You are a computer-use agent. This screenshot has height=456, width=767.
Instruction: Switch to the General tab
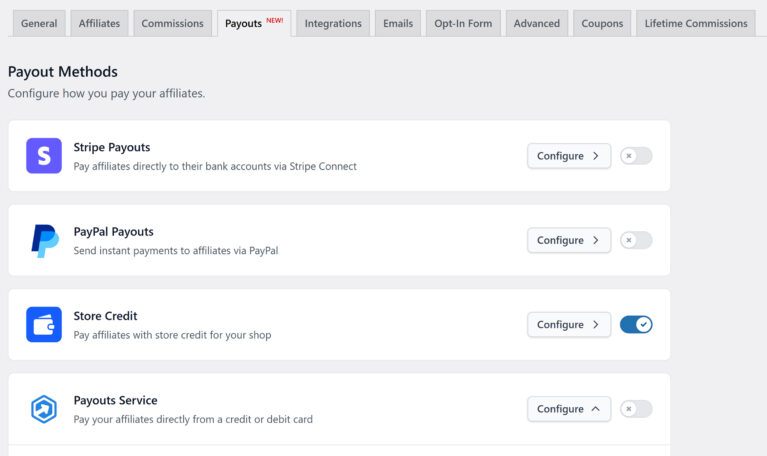click(39, 23)
